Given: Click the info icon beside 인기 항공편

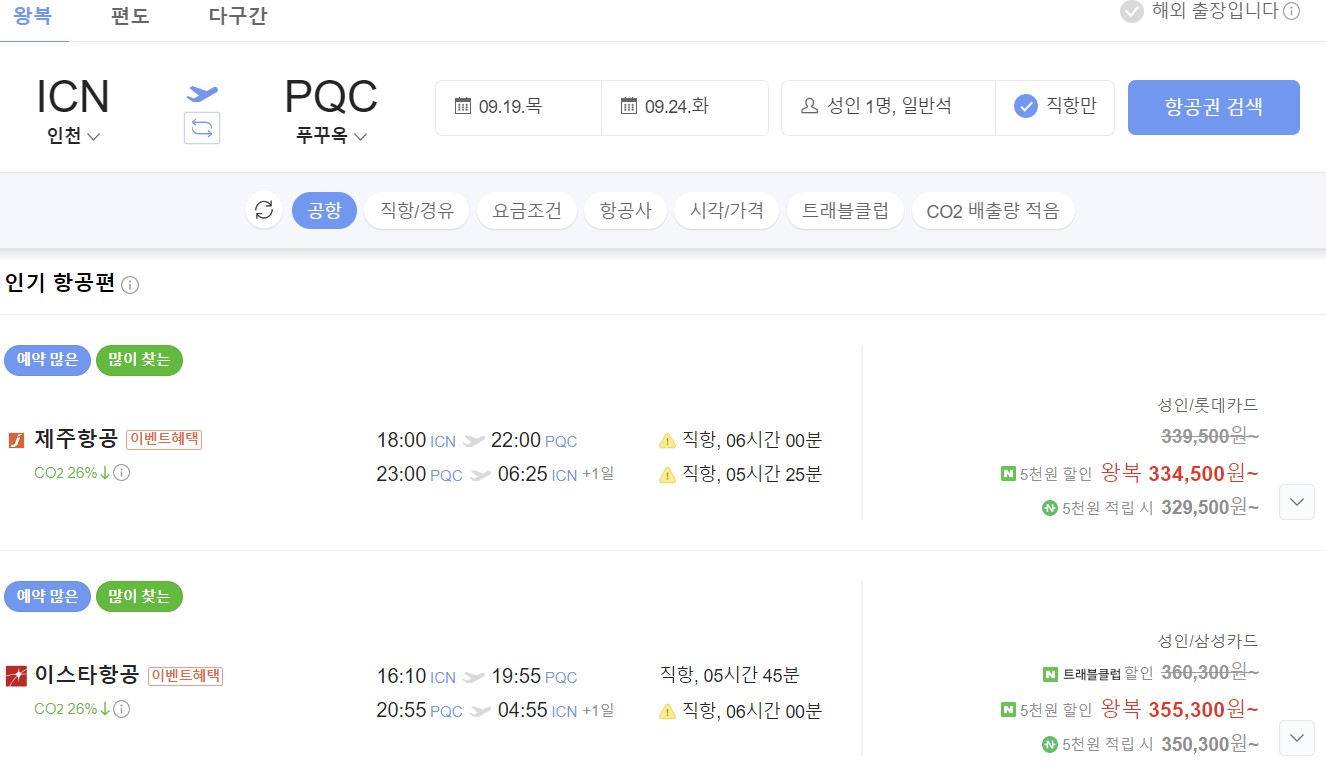Looking at the screenshot, I should [128, 285].
